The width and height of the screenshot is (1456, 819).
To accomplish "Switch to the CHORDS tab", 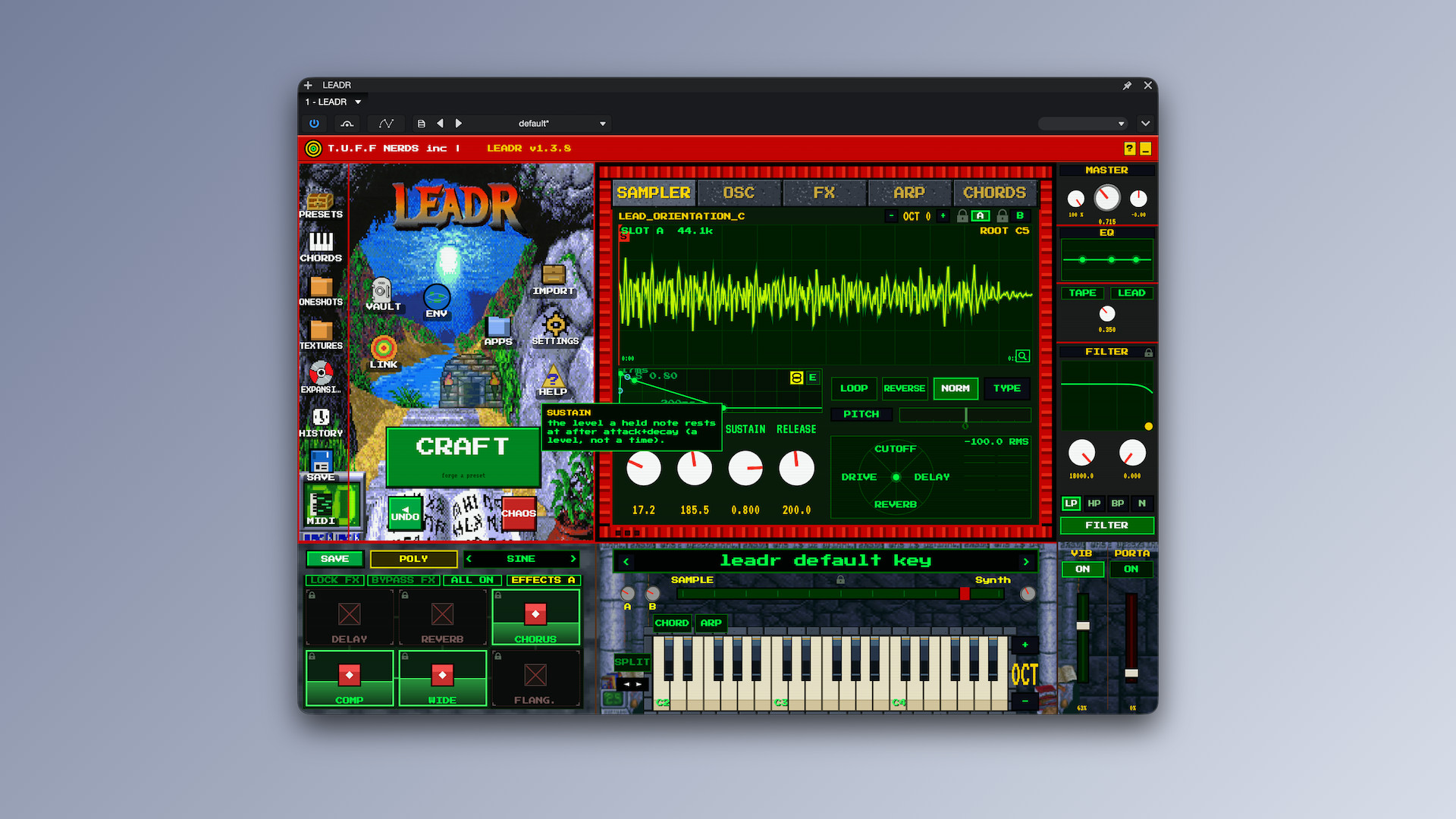I will [x=994, y=193].
